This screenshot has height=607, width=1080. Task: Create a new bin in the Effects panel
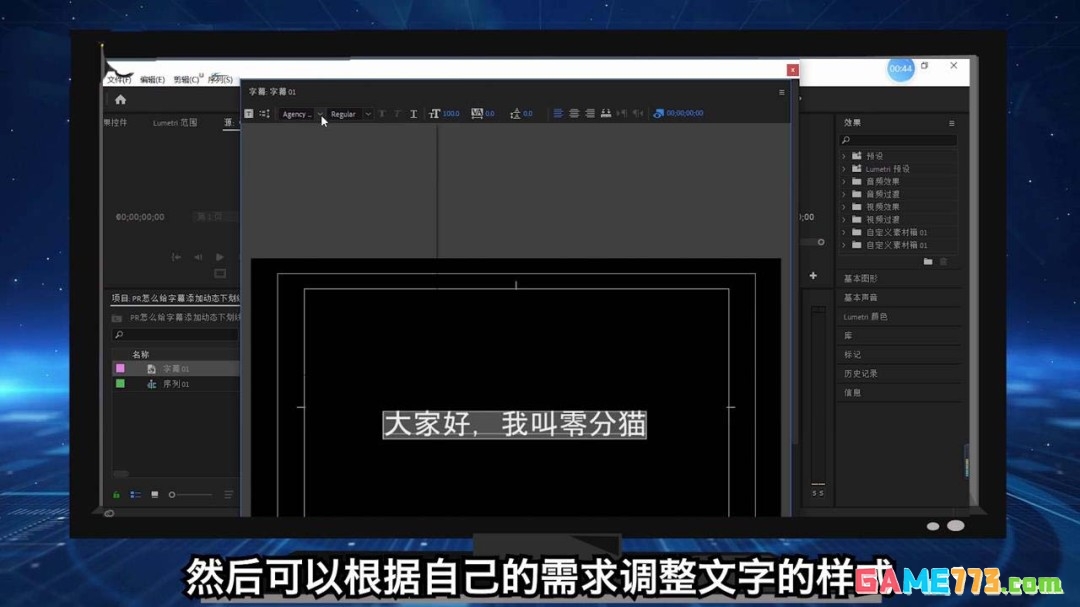tap(929, 261)
